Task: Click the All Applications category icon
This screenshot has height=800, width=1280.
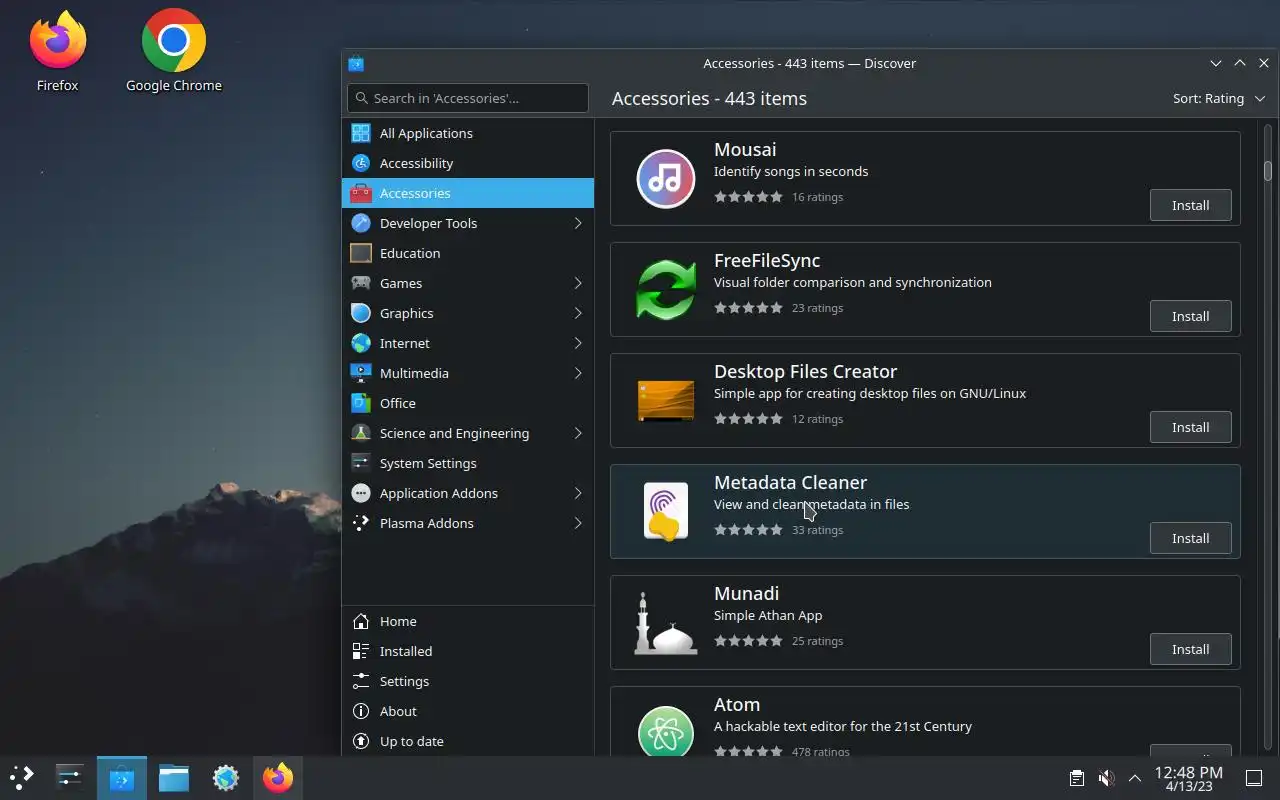Action: 361,133
